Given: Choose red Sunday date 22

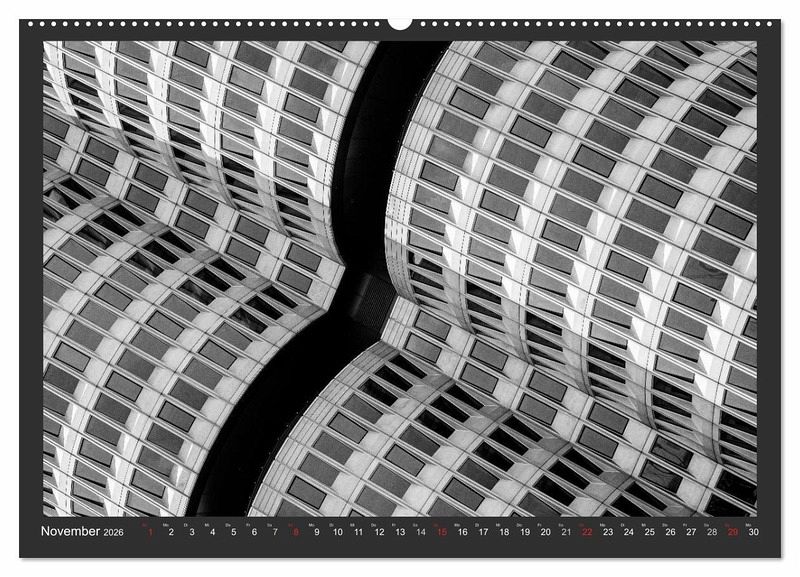Looking at the screenshot, I should pyautogui.click(x=587, y=532).
